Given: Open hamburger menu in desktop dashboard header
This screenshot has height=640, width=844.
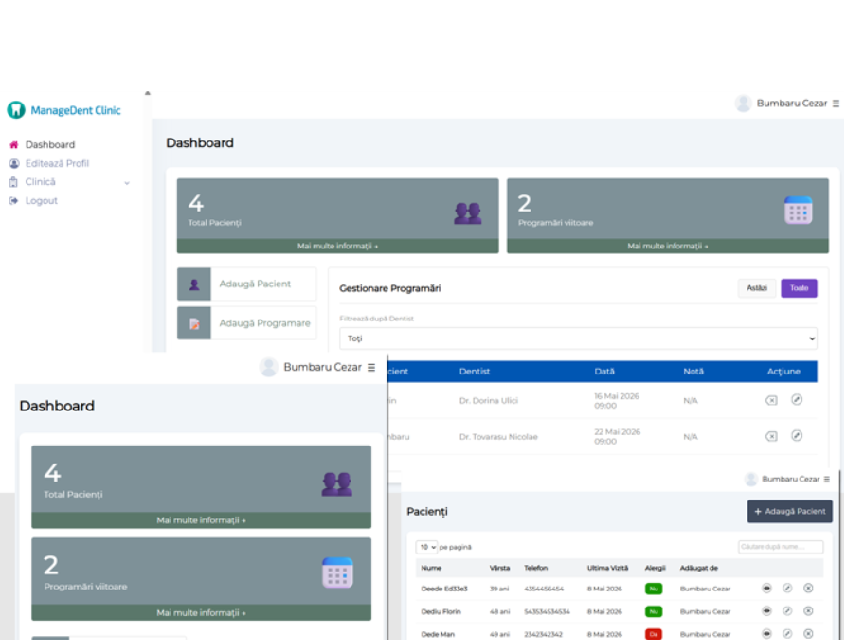Looking at the screenshot, I should [836, 103].
